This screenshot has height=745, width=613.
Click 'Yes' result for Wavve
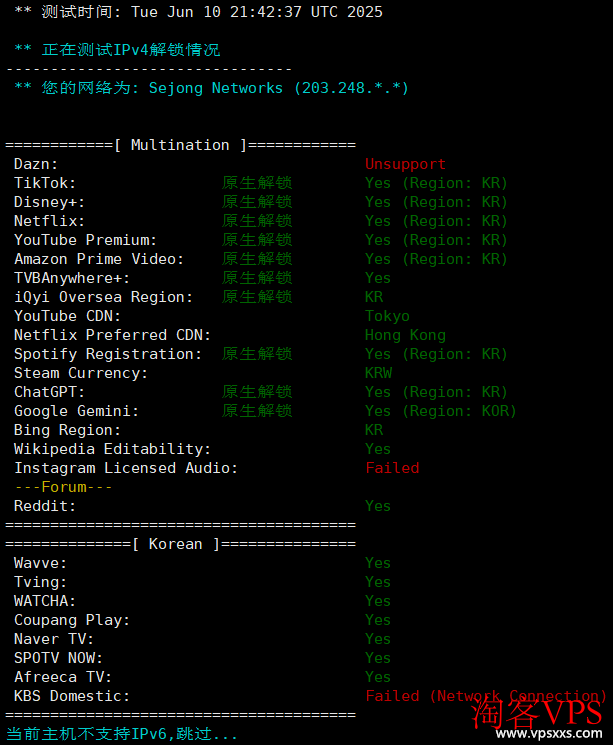tap(378, 563)
